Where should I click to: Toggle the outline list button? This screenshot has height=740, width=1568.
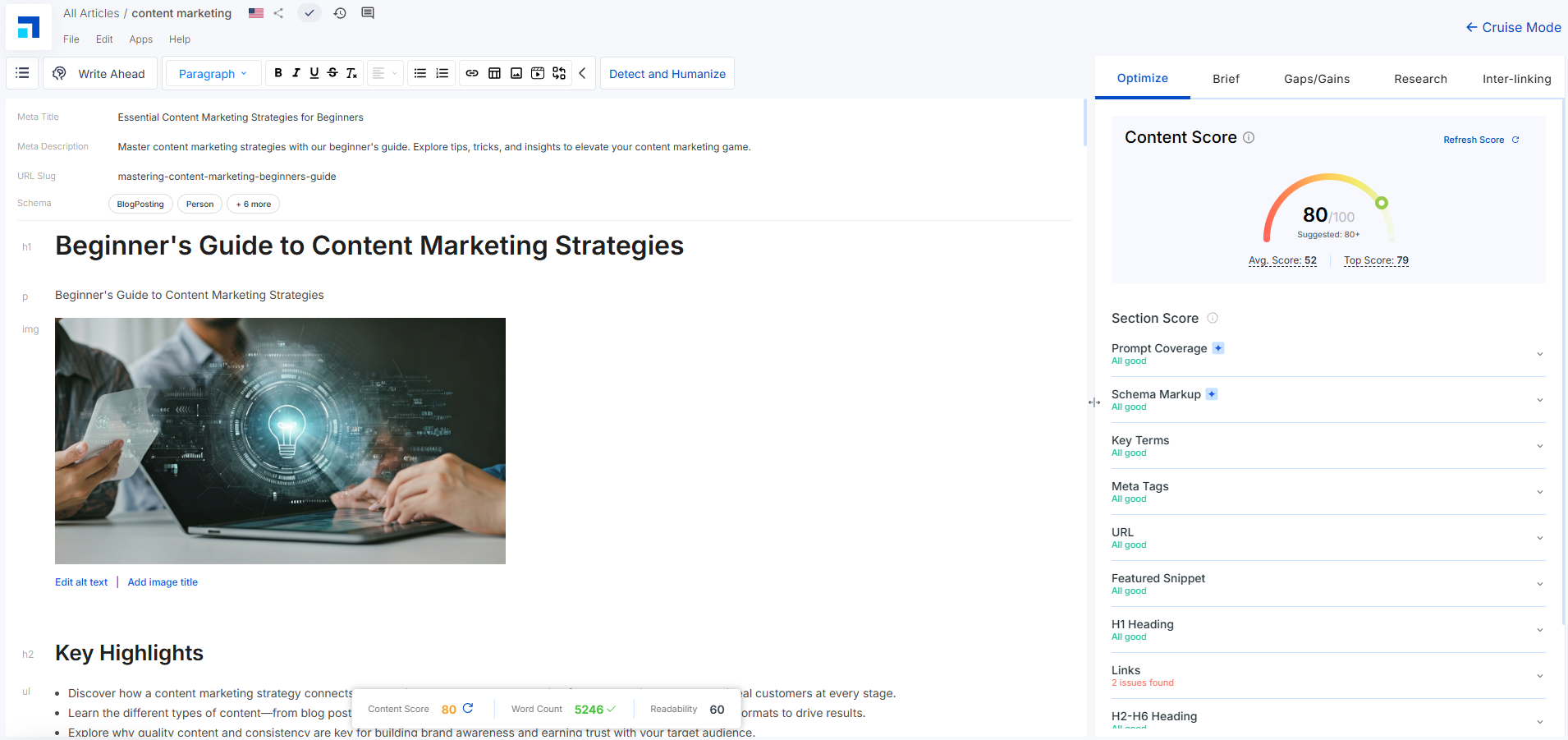click(22, 73)
